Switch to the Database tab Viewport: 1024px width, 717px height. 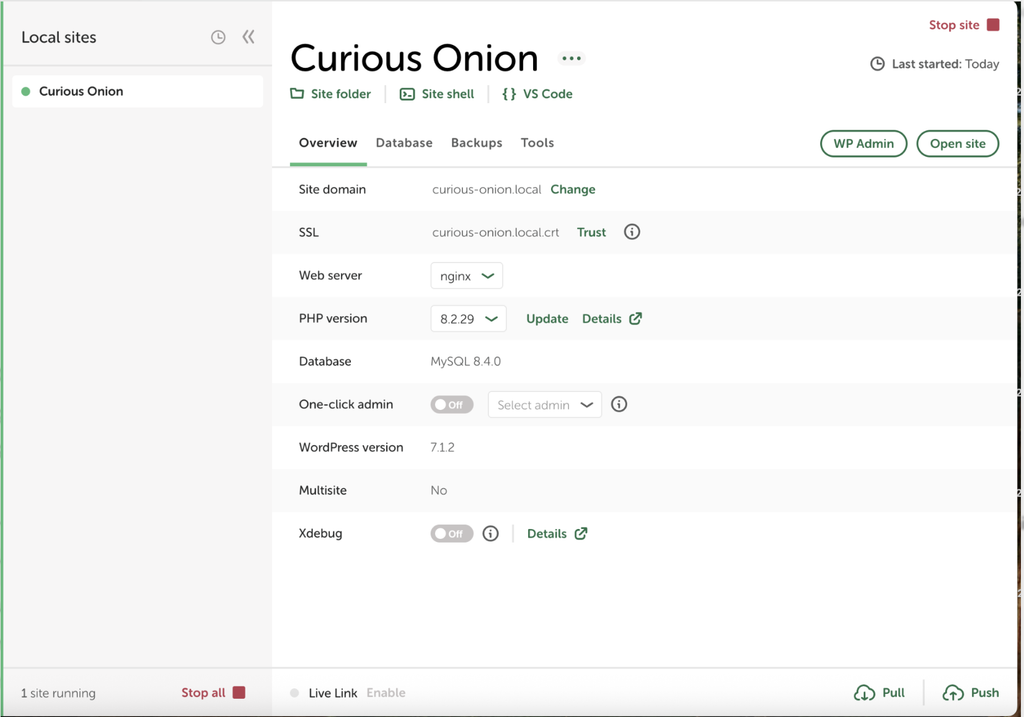pyautogui.click(x=404, y=142)
